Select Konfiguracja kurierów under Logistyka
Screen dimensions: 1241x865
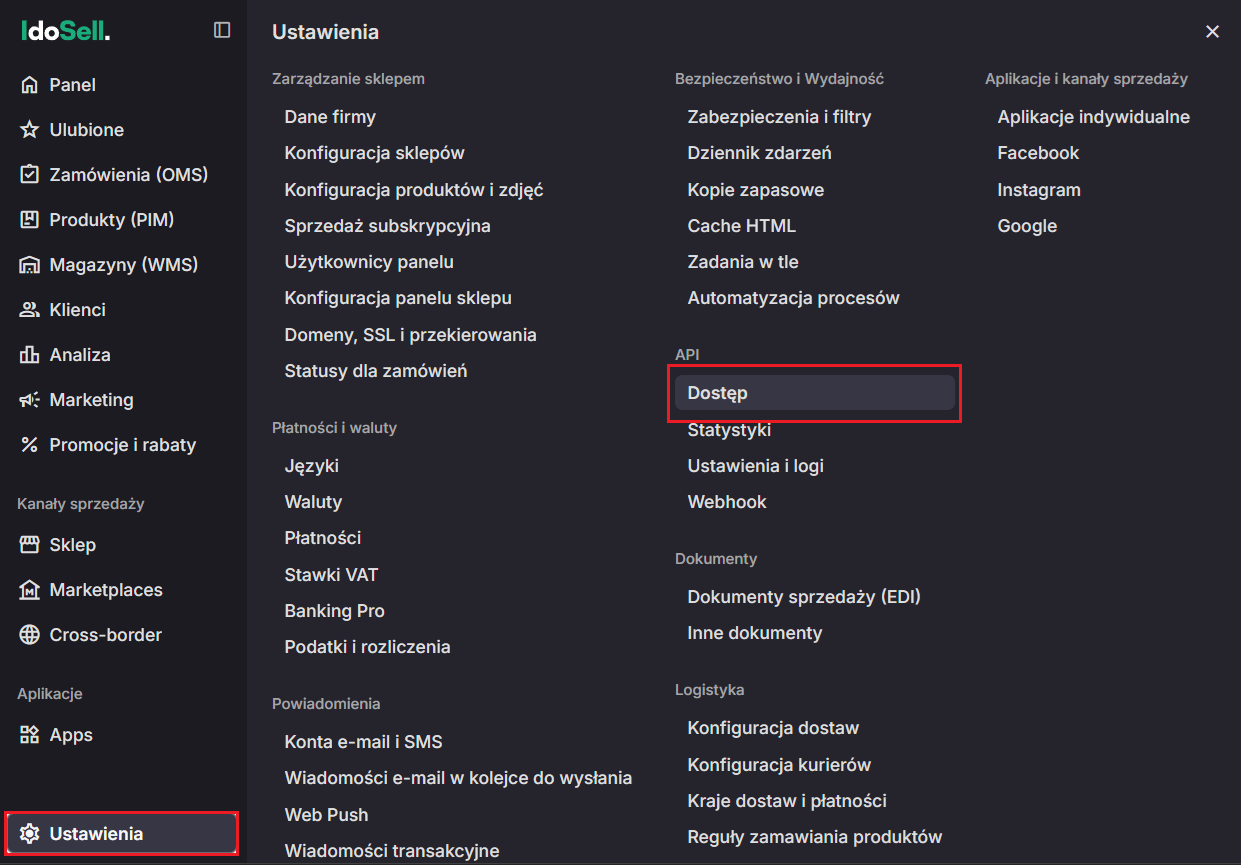pos(779,765)
